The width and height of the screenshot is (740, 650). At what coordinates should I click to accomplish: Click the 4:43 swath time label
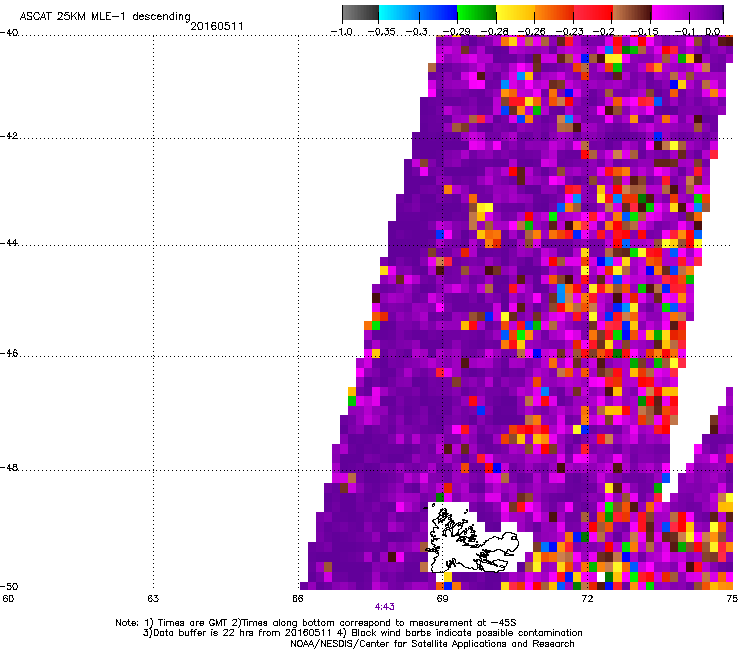(385, 607)
